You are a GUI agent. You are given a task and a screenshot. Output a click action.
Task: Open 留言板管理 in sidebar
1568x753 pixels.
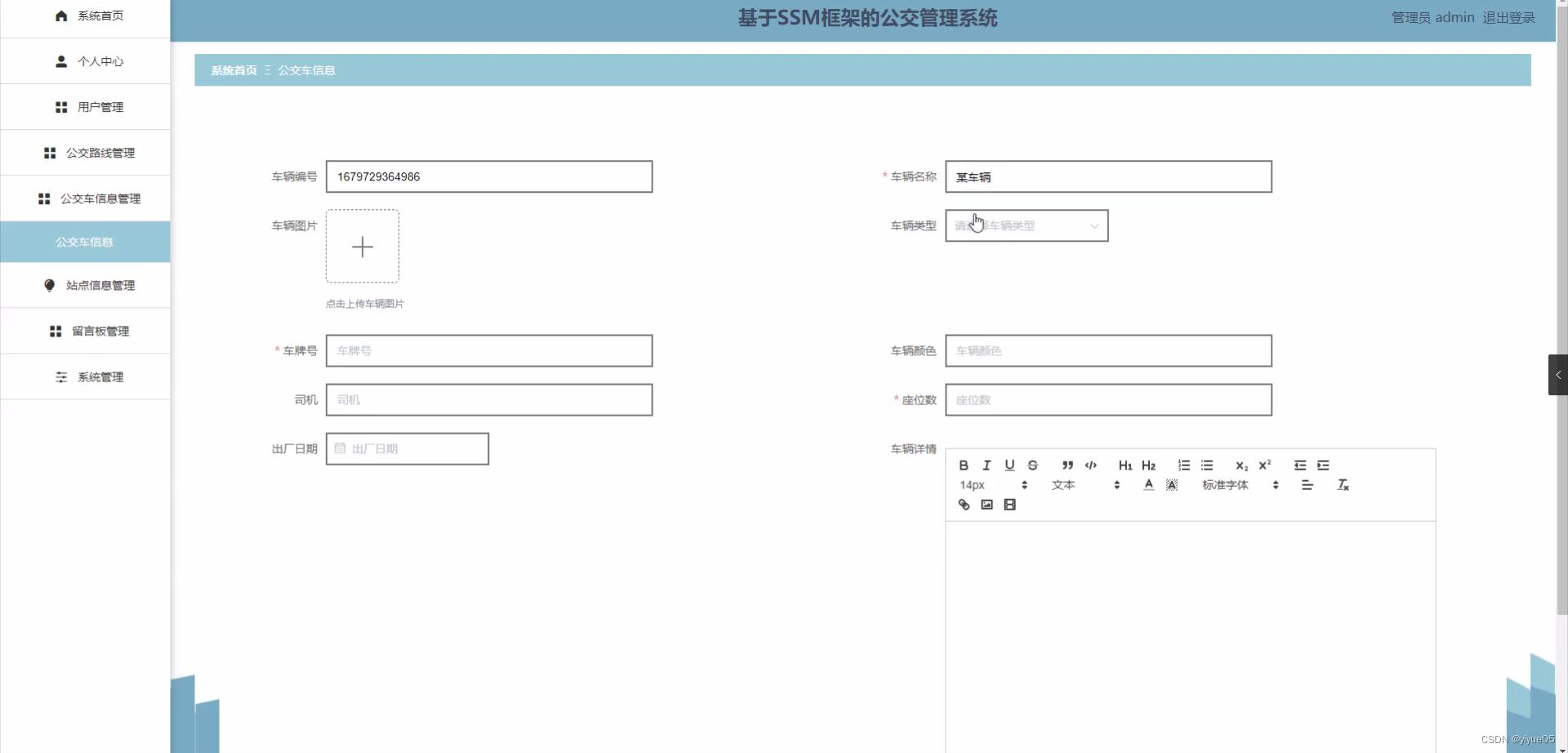coord(85,331)
